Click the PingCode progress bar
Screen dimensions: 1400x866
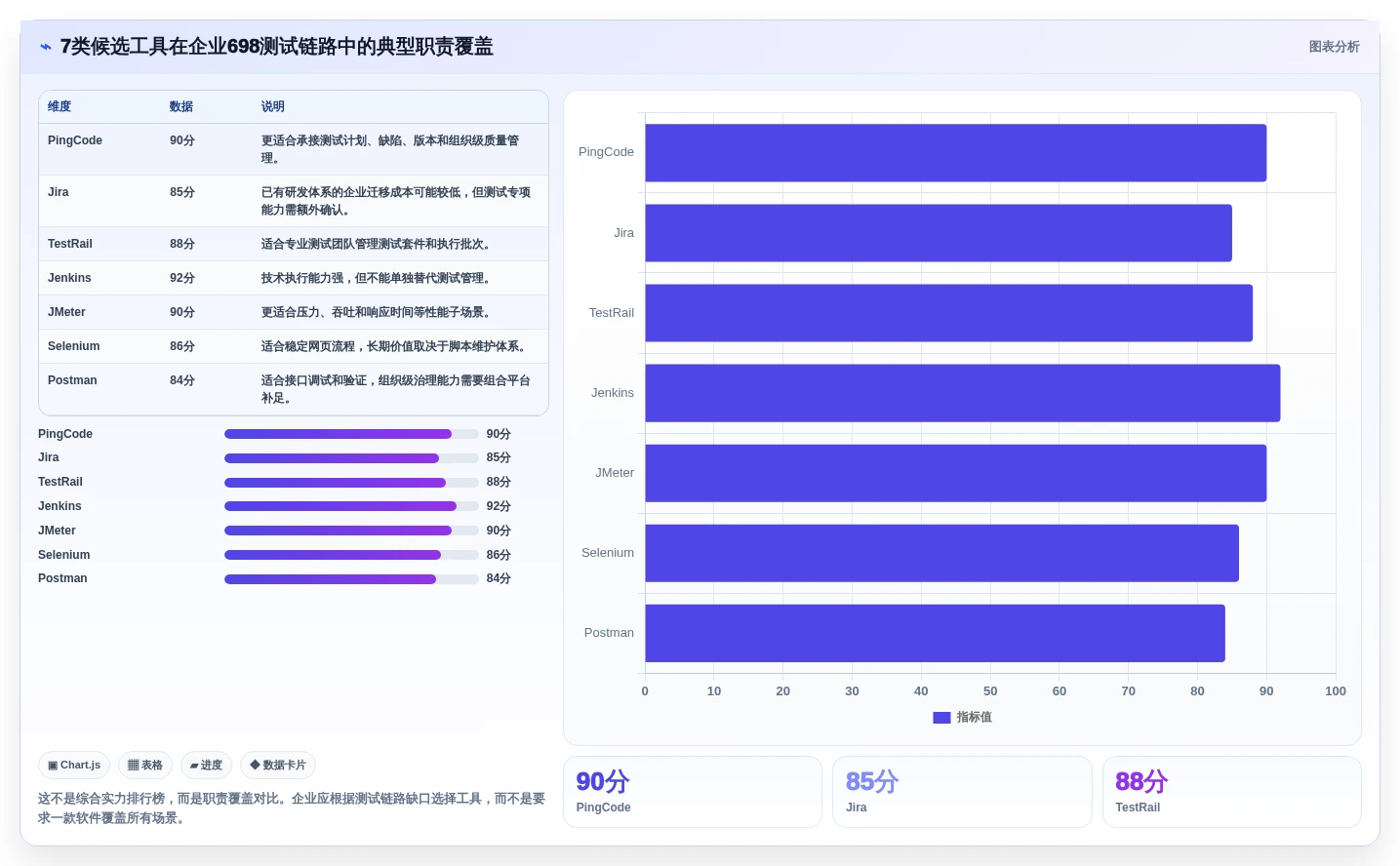click(x=351, y=434)
